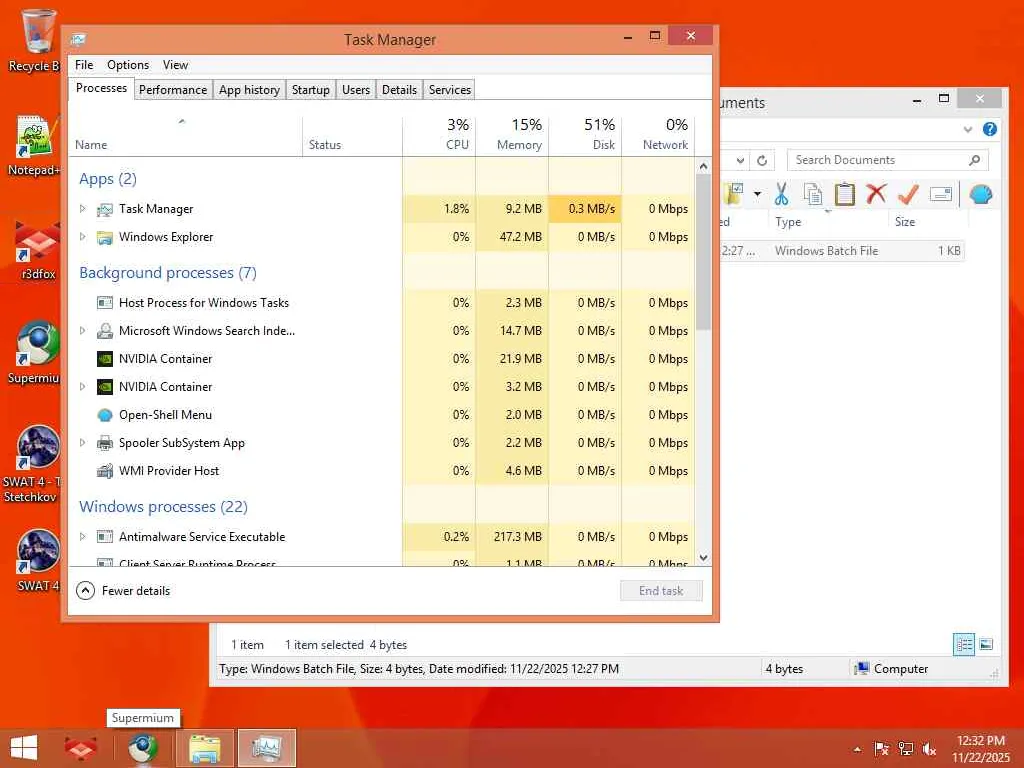Screen dimensions: 1024x768
Task: Click Task Manager taskbar button
Action: pos(266,748)
